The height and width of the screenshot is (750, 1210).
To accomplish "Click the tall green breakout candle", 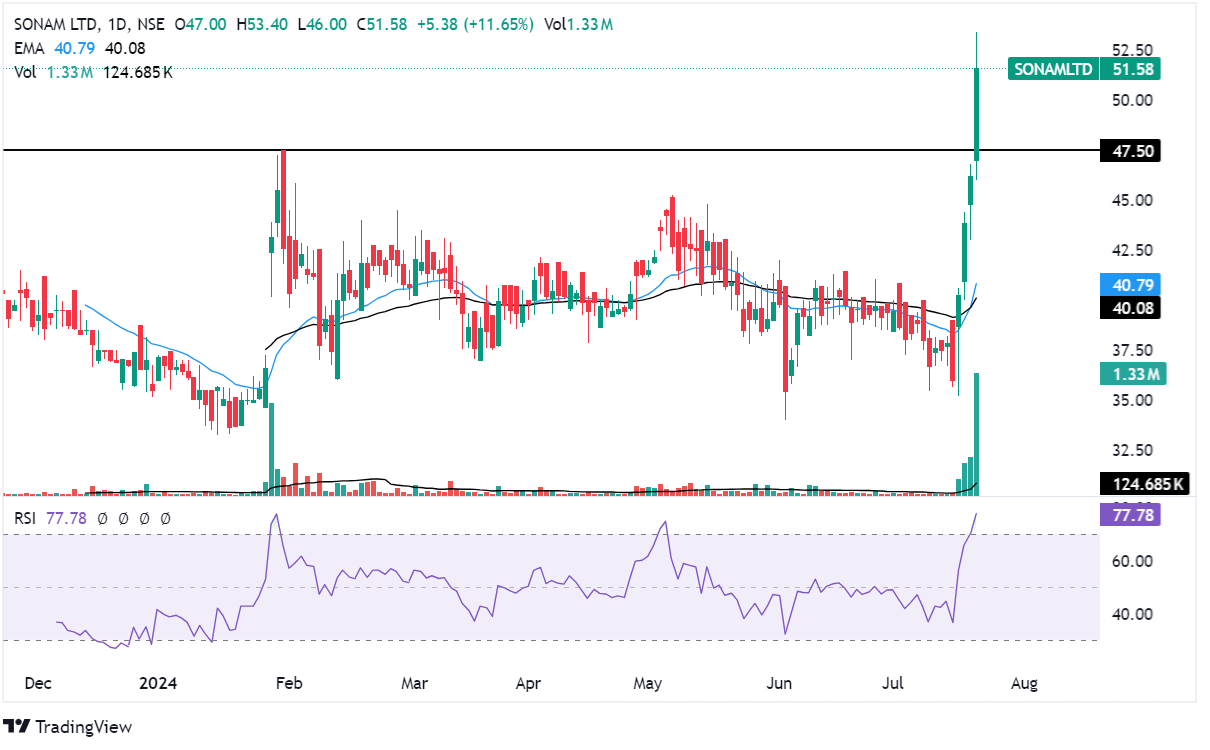I will [x=976, y=110].
